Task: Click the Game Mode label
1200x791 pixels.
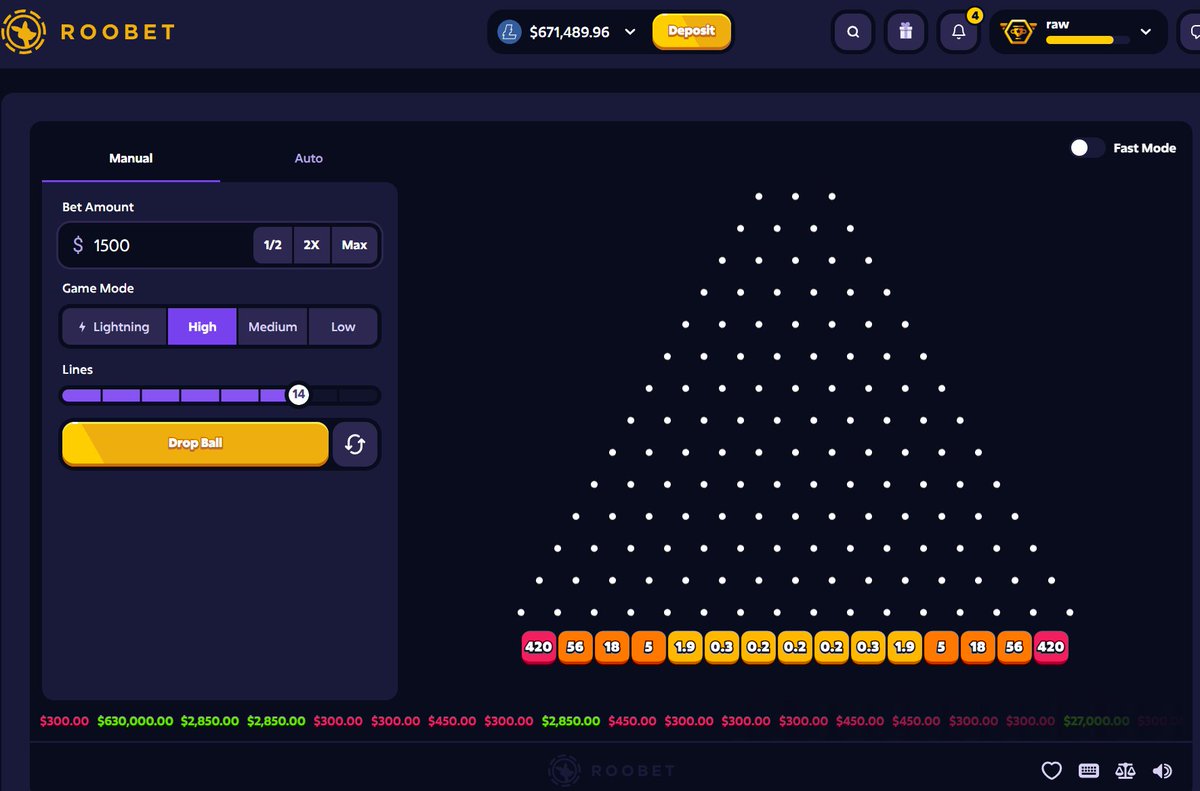Action: [98, 288]
